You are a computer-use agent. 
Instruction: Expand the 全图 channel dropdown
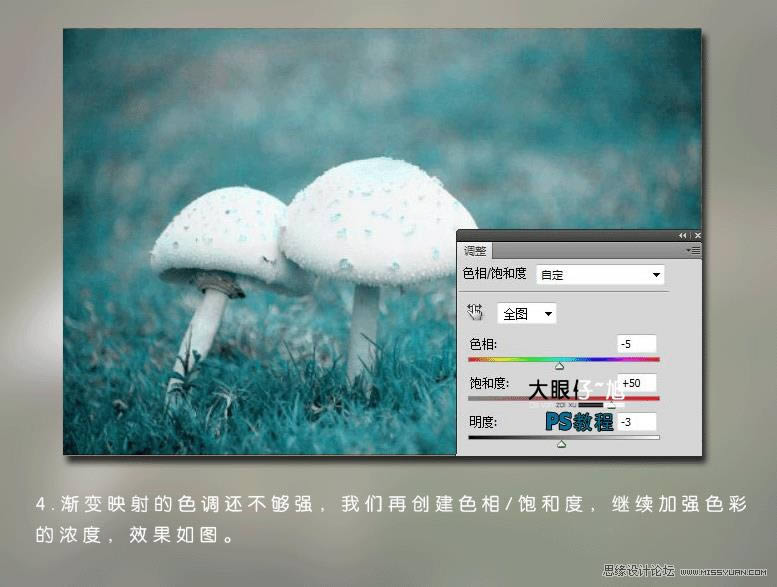click(527, 314)
